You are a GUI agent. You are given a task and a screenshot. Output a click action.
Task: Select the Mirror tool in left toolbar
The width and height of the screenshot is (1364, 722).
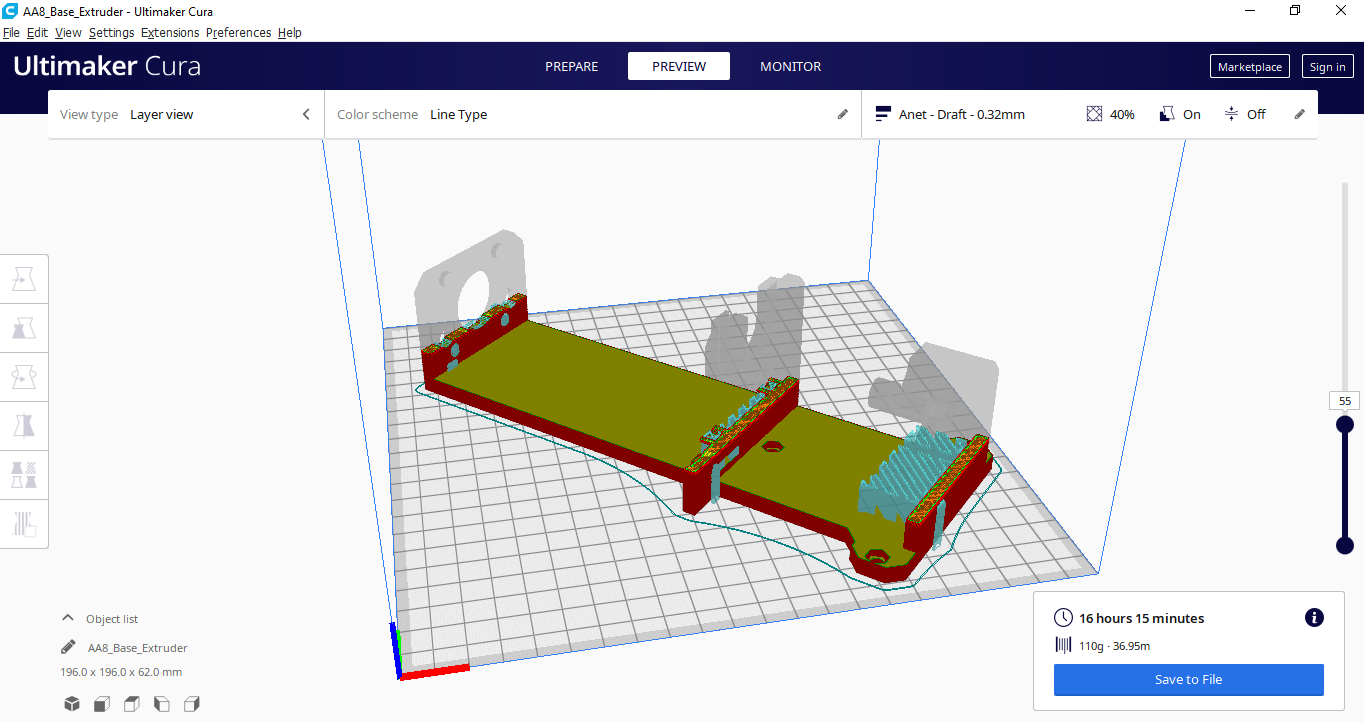coord(24,426)
